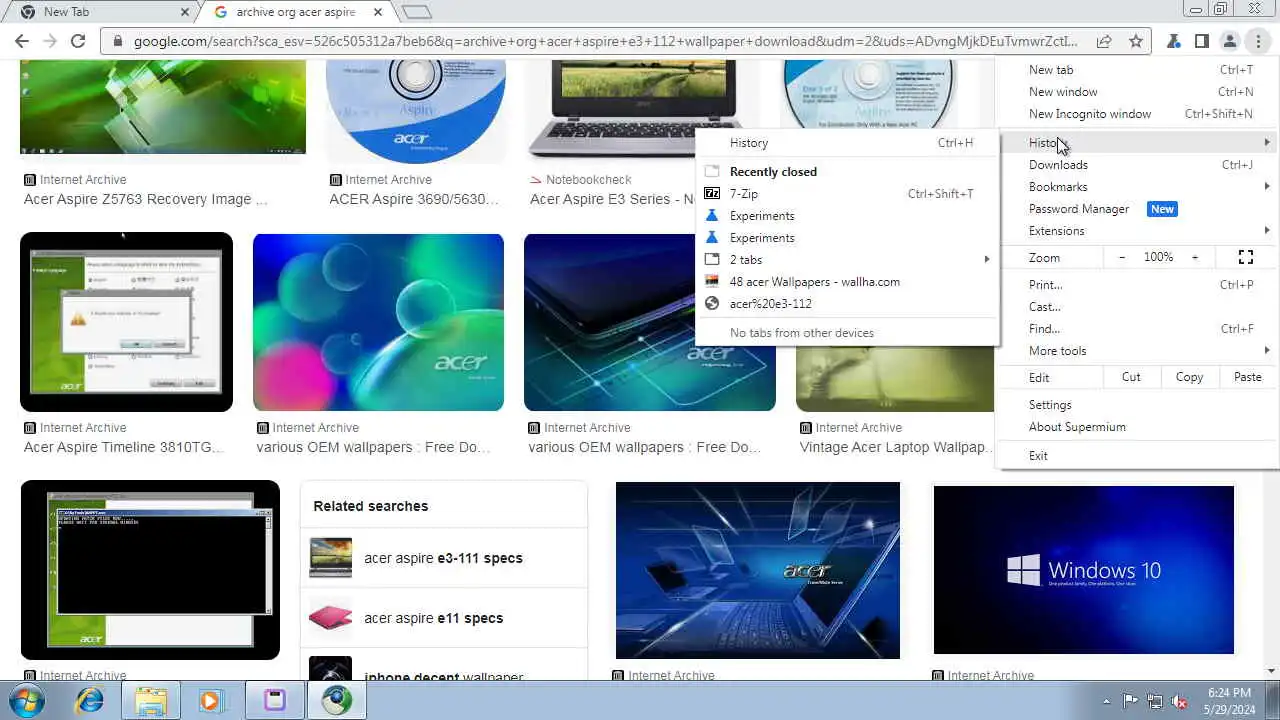Image resolution: width=1280 pixels, height=720 pixels.
Task: Search related acer aspire e11 specs
Action: (x=443, y=618)
